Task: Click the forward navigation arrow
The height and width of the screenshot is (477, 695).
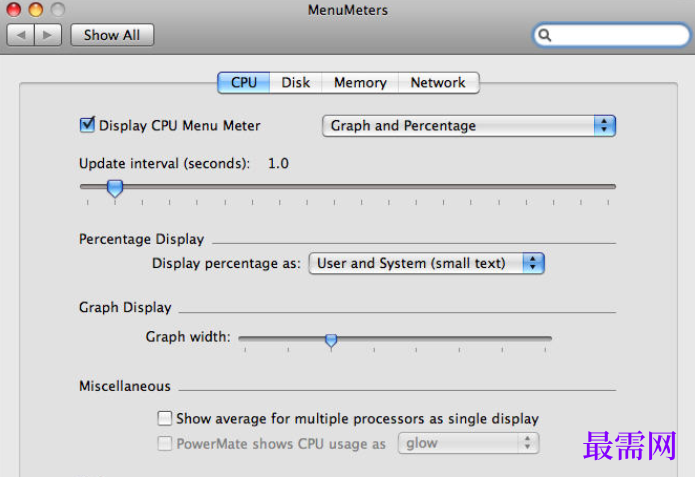Action: pyautogui.click(x=48, y=35)
